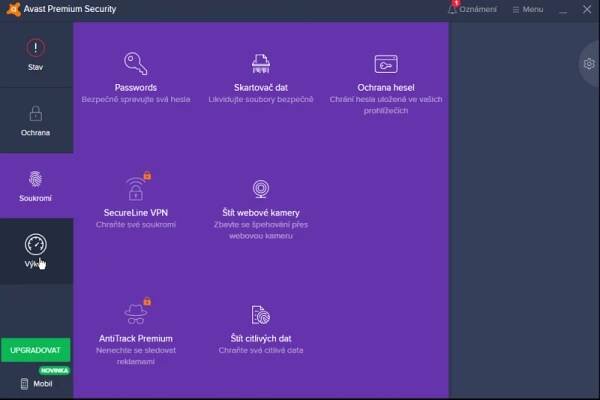The height and width of the screenshot is (400, 600).
Task: Click the AntiTrack Premium title
Action: point(135,338)
